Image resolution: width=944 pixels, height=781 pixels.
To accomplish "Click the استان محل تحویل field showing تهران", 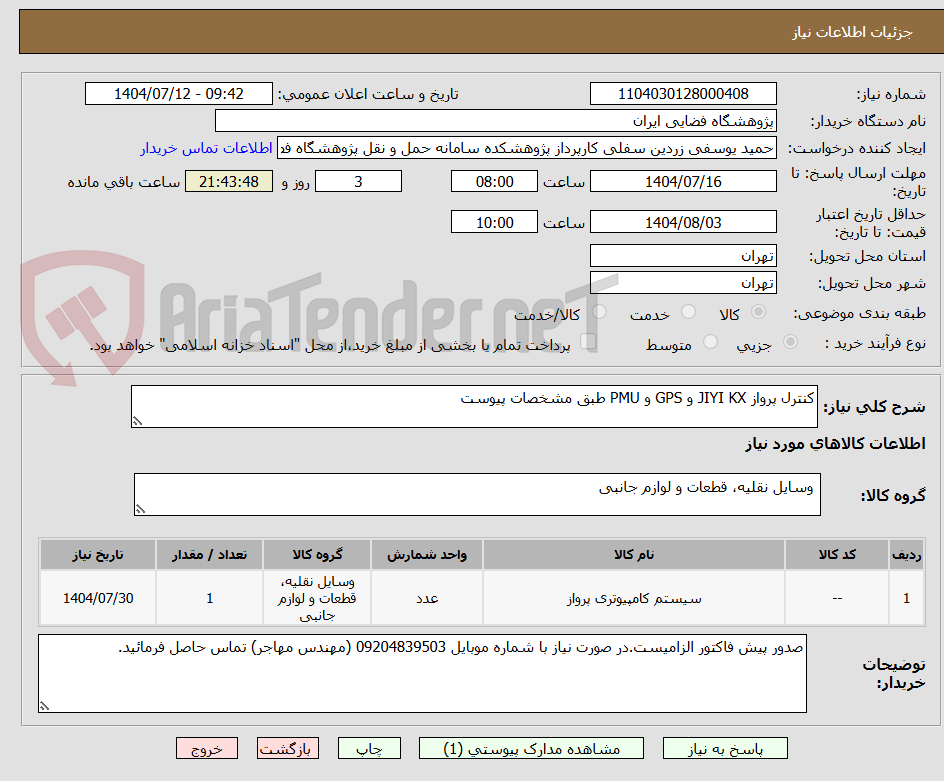I will pyautogui.click(x=683, y=256).
